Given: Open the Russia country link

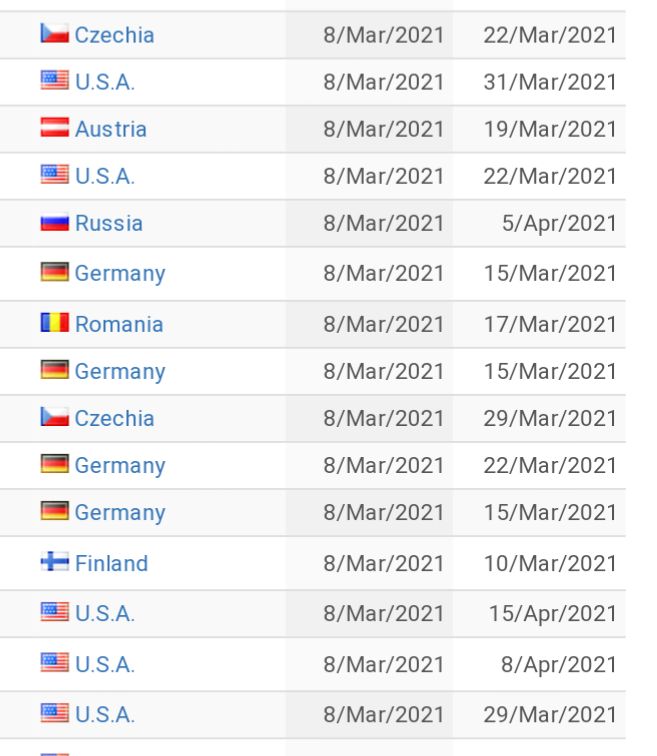Looking at the screenshot, I should coord(109,223).
